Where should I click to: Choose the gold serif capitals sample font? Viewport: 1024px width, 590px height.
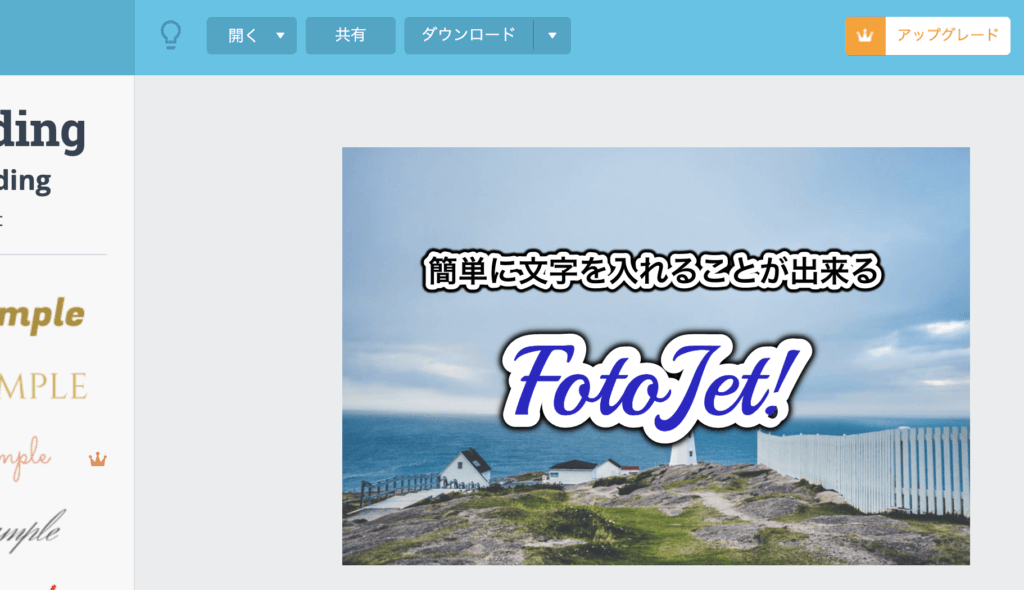point(43,386)
